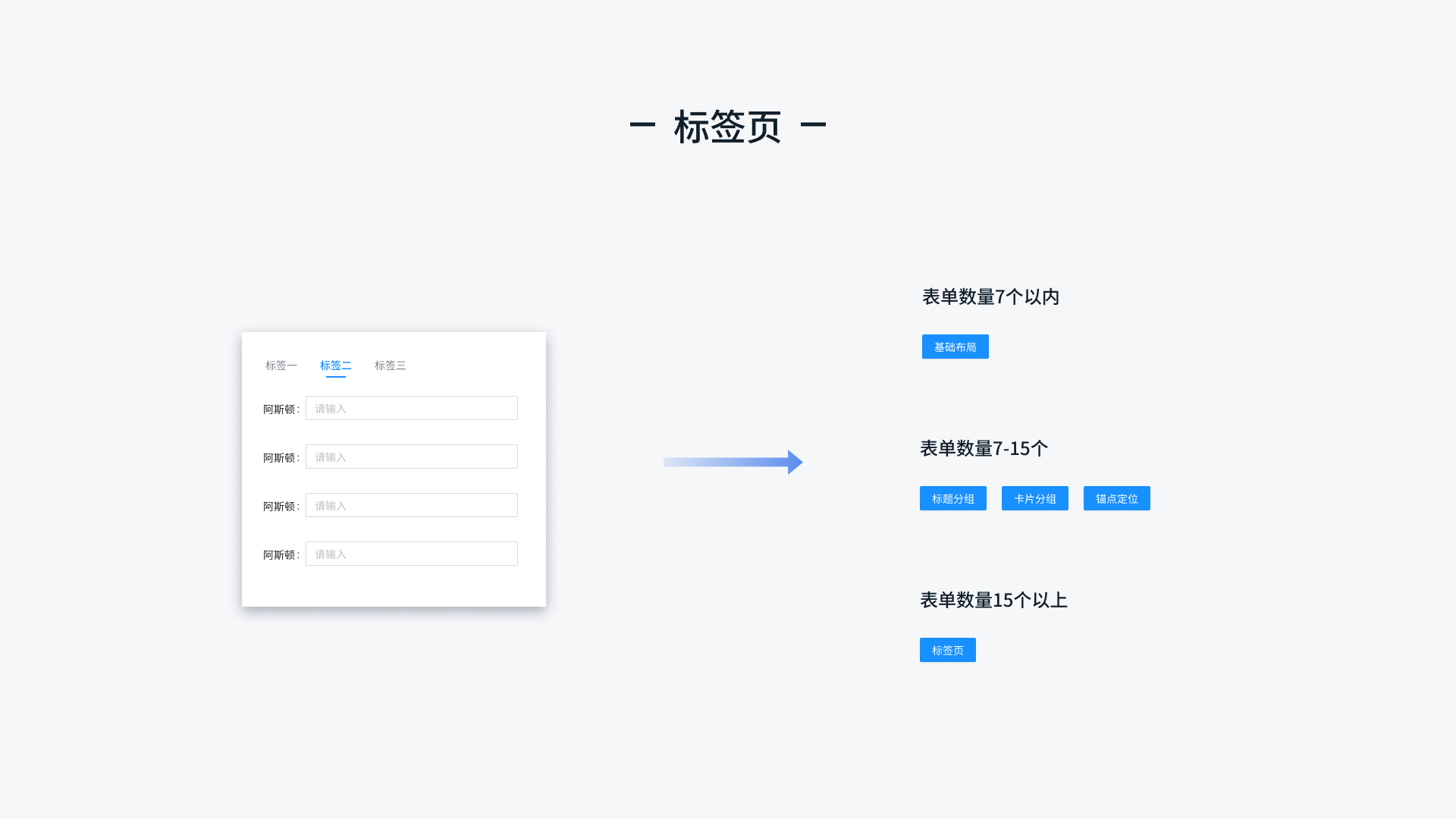The height and width of the screenshot is (819, 1456).
Task: Click the topmost 阿斯顿 field label
Action: pos(279,409)
